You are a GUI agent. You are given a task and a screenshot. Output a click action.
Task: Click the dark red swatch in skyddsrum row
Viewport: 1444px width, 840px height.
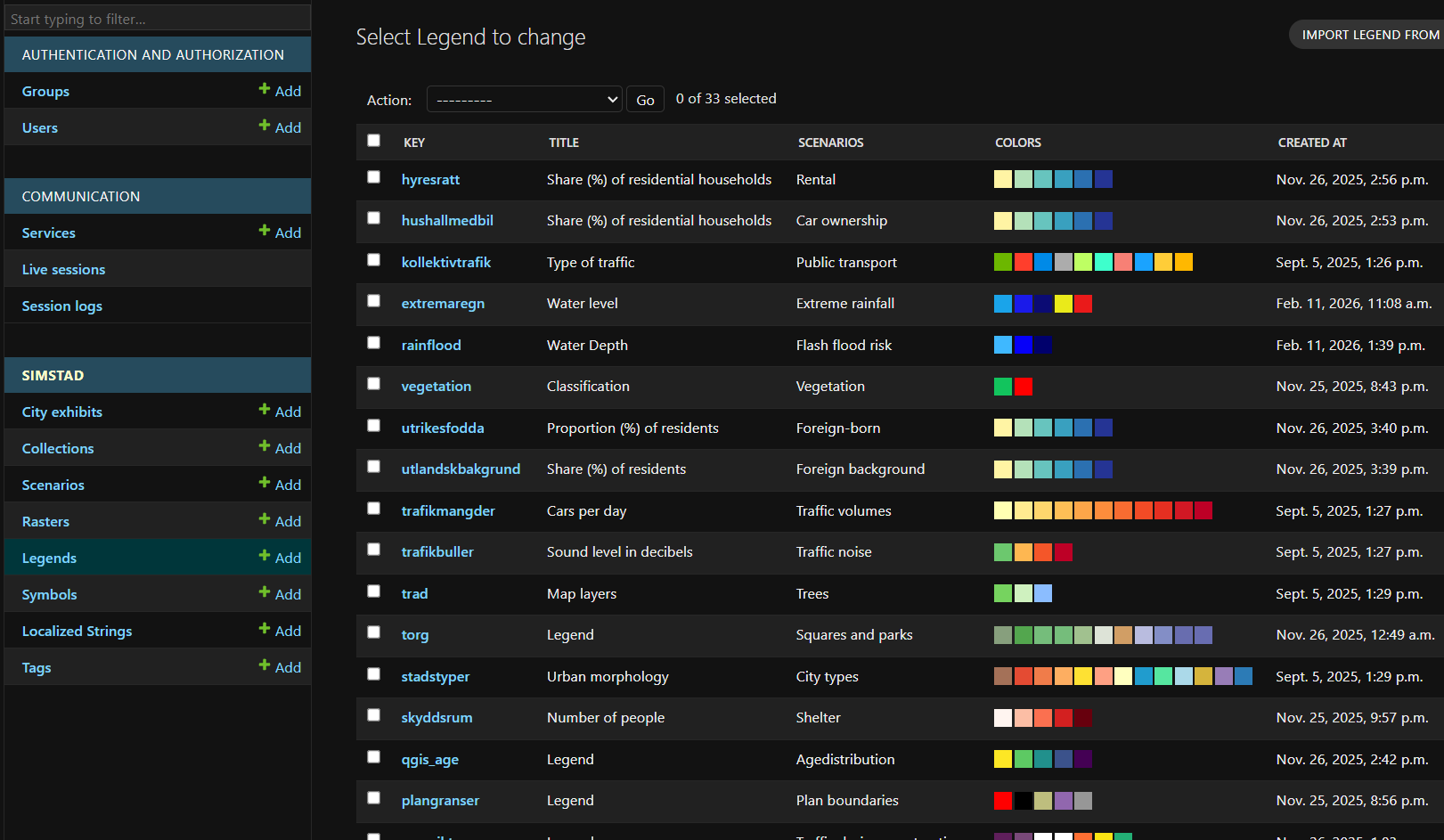[1083, 718]
